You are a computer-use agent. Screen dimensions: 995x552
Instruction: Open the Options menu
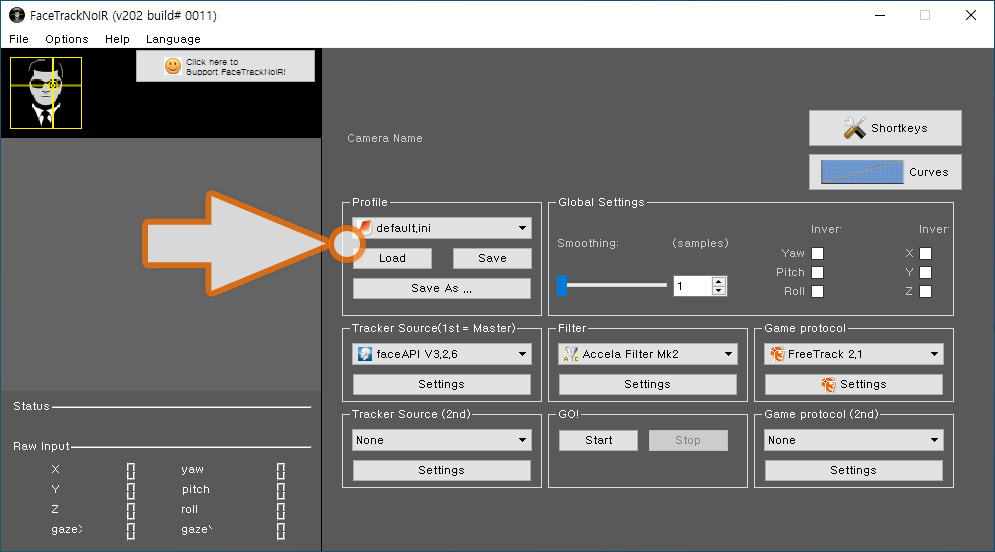(x=67, y=39)
